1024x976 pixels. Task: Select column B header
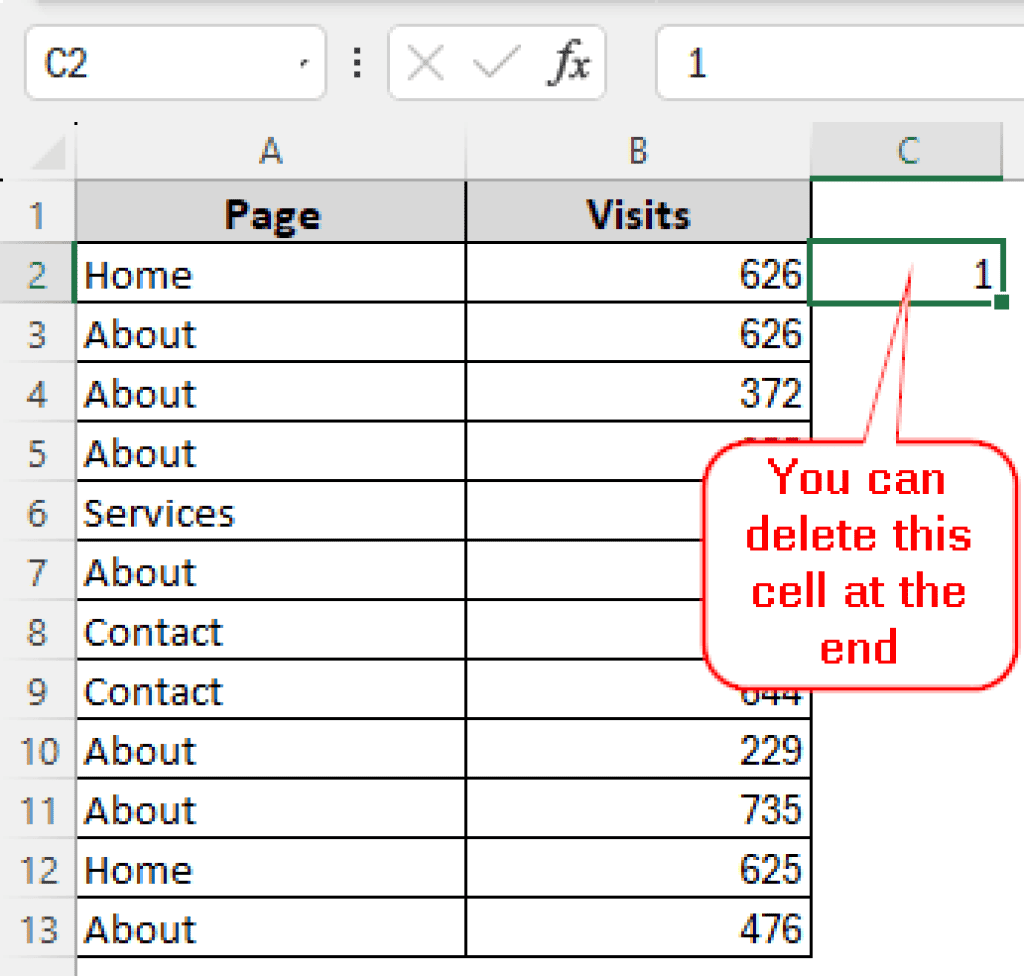(x=637, y=152)
